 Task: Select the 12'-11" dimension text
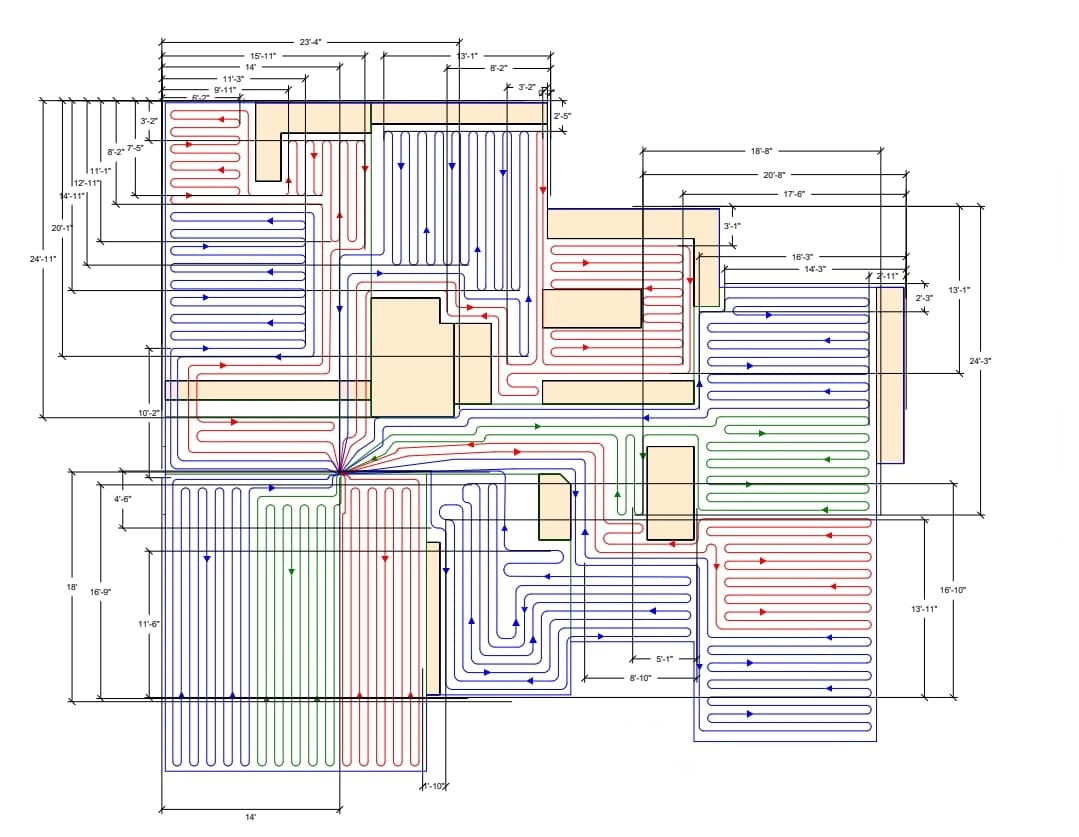(87, 183)
